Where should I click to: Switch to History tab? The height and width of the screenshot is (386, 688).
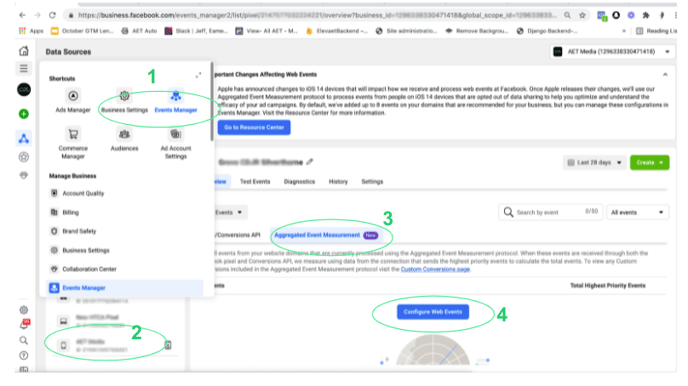pyautogui.click(x=338, y=182)
